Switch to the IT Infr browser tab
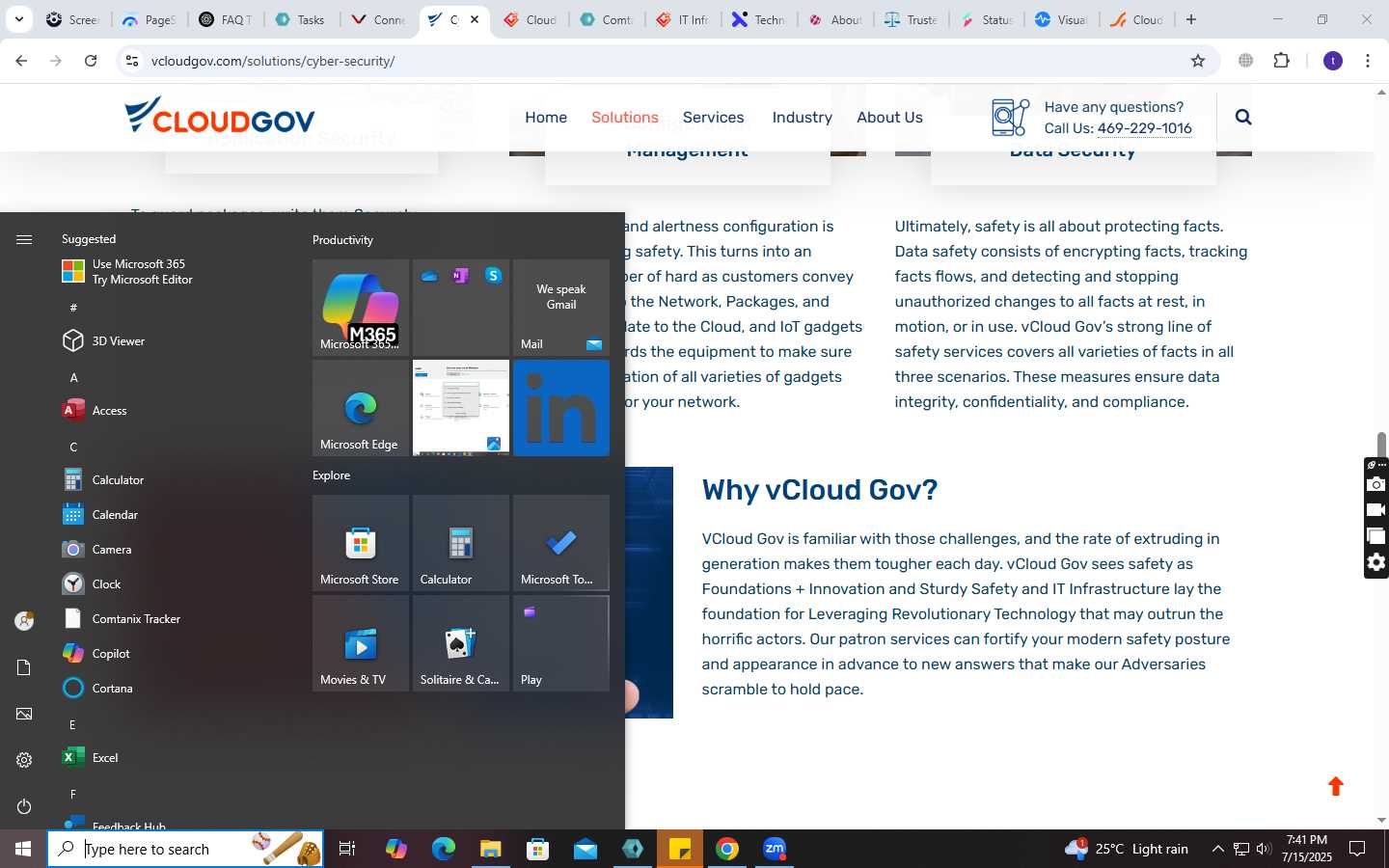Viewport: 1389px width, 868px height. pos(683,19)
